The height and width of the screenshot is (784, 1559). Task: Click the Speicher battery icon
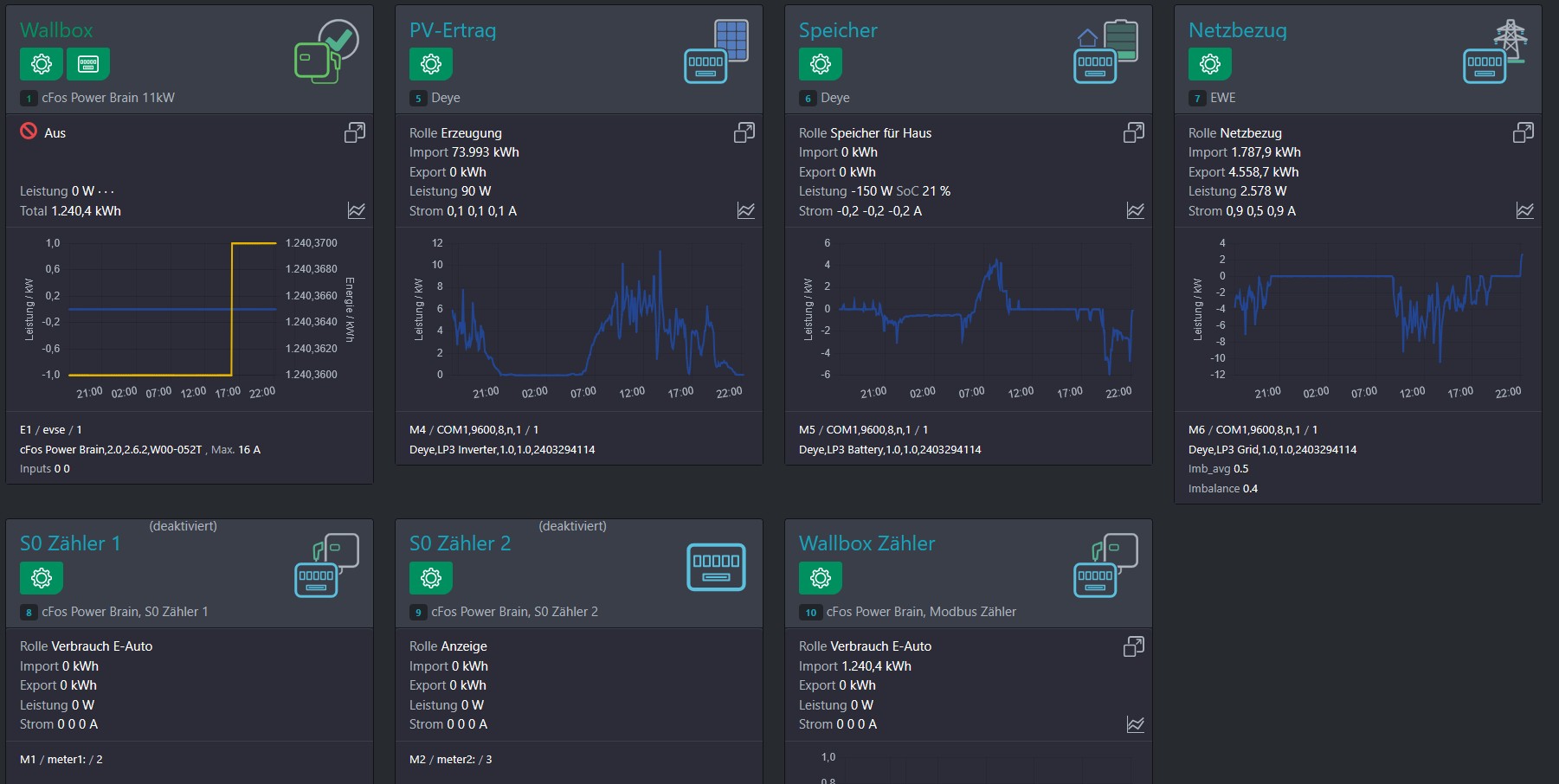(1106, 52)
